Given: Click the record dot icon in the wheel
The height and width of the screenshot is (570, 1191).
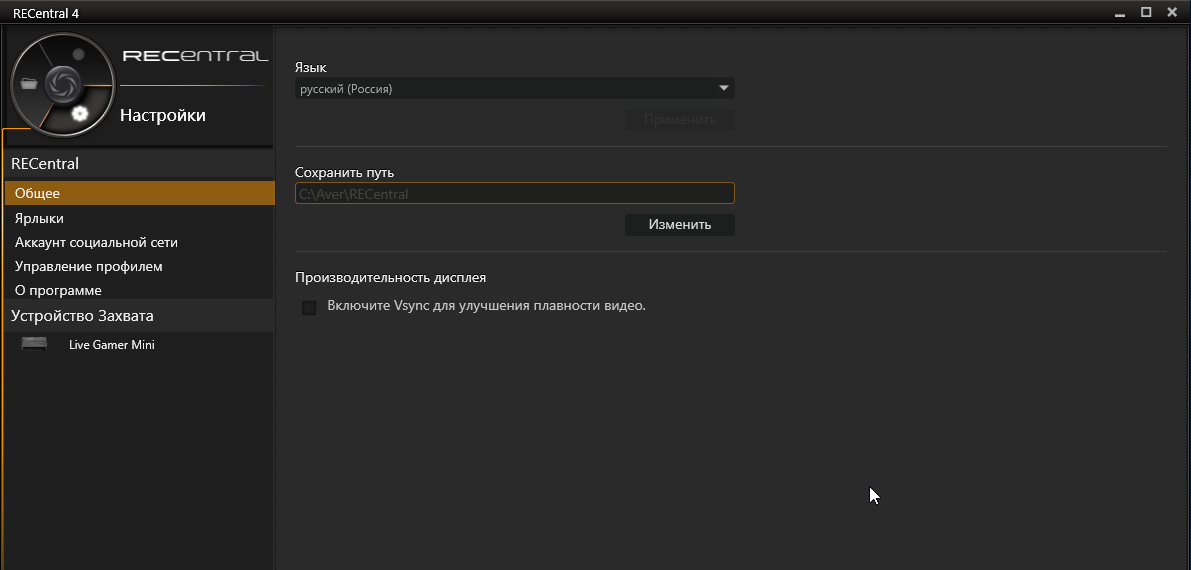Looking at the screenshot, I should 79,54.
